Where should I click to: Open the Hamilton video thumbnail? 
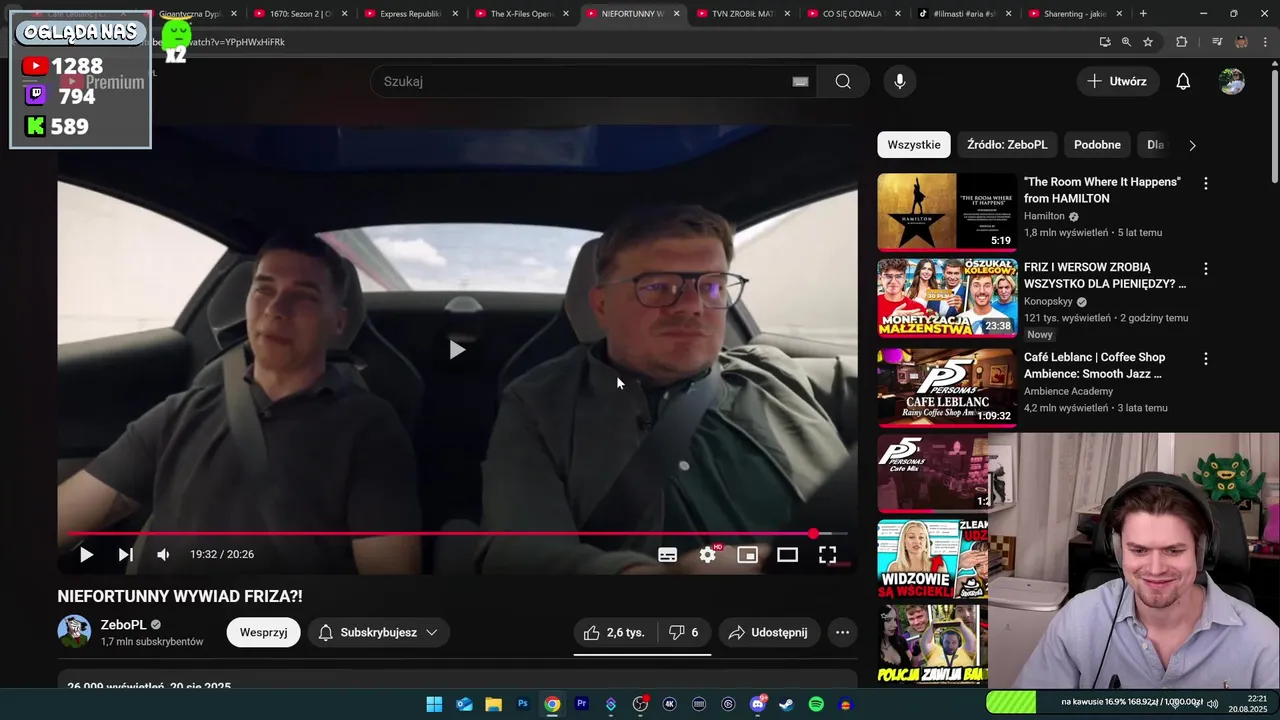947,212
